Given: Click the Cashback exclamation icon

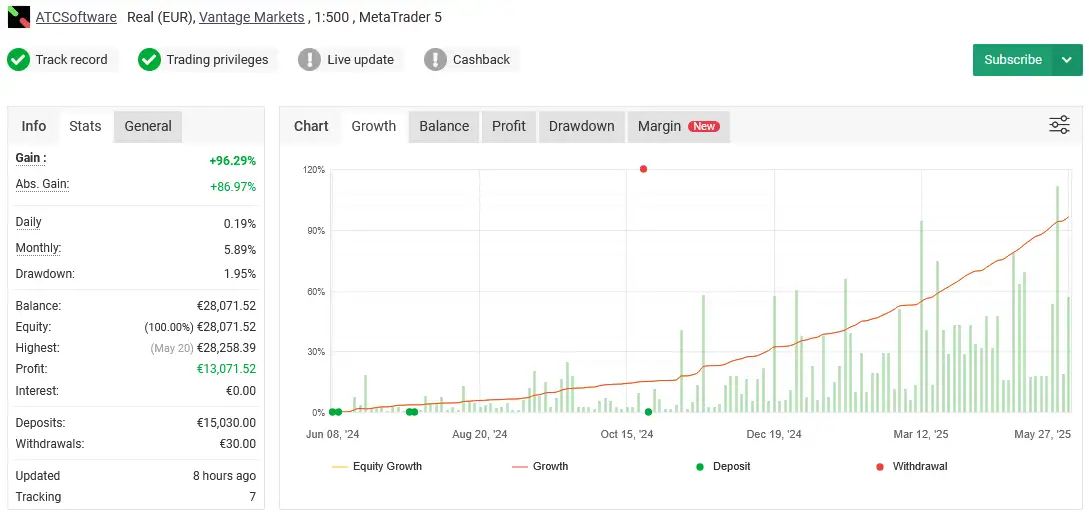Looking at the screenshot, I should [x=435, y=60].
